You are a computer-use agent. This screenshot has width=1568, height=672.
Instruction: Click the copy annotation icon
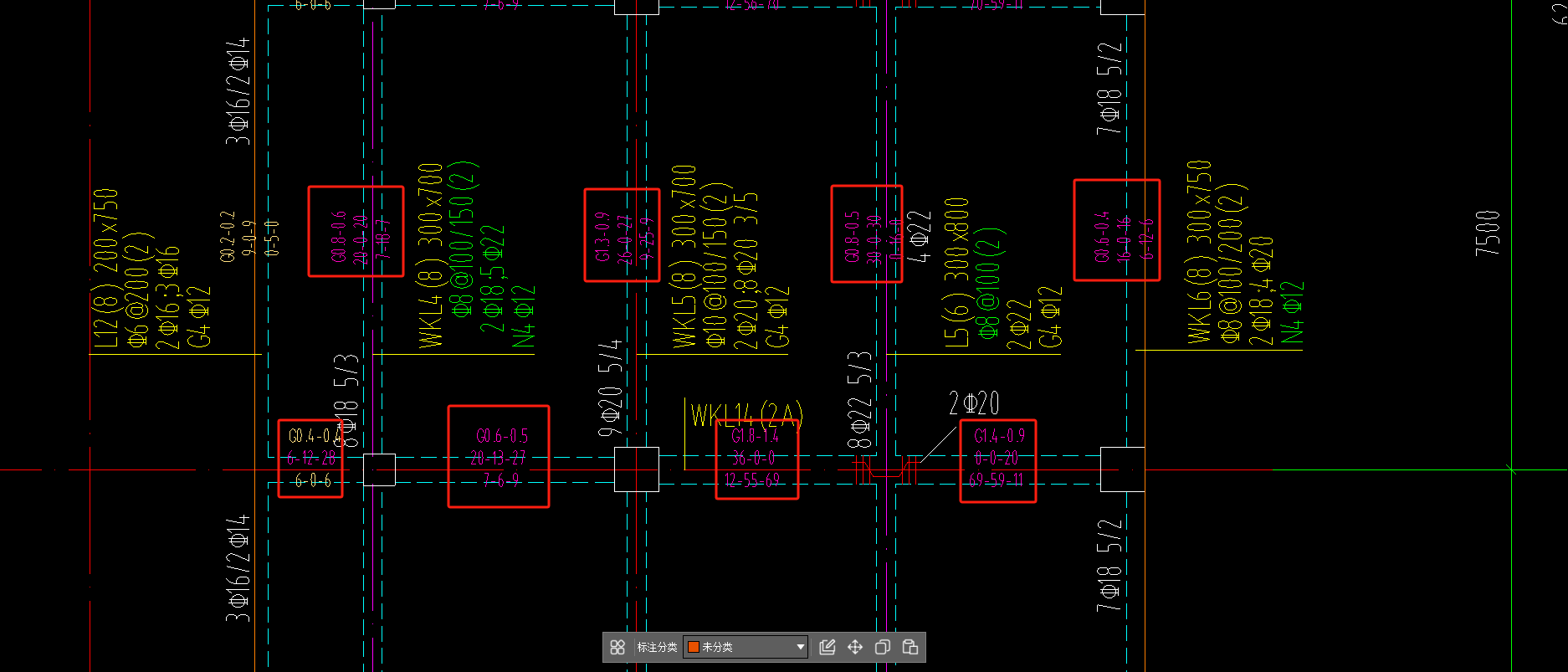click(x=883, y=647)
